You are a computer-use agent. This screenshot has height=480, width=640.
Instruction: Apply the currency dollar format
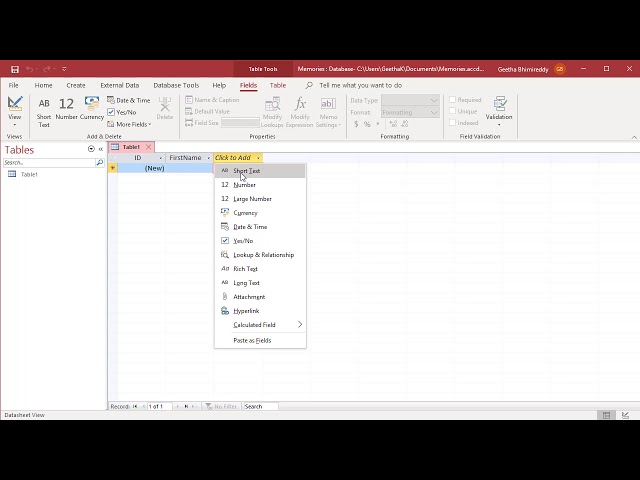(x=356, y=124)
